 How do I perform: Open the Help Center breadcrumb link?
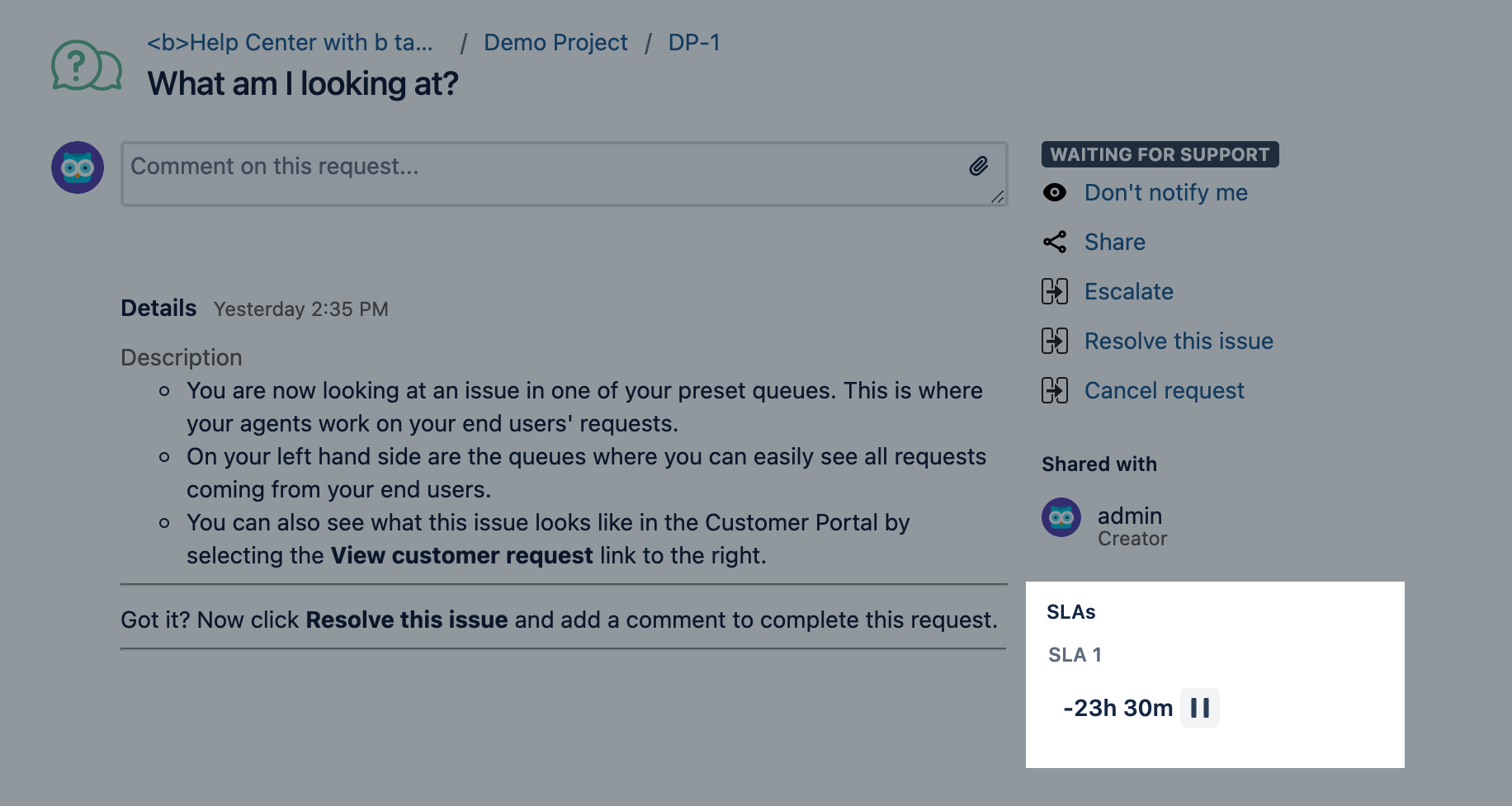tap(290, 43)
